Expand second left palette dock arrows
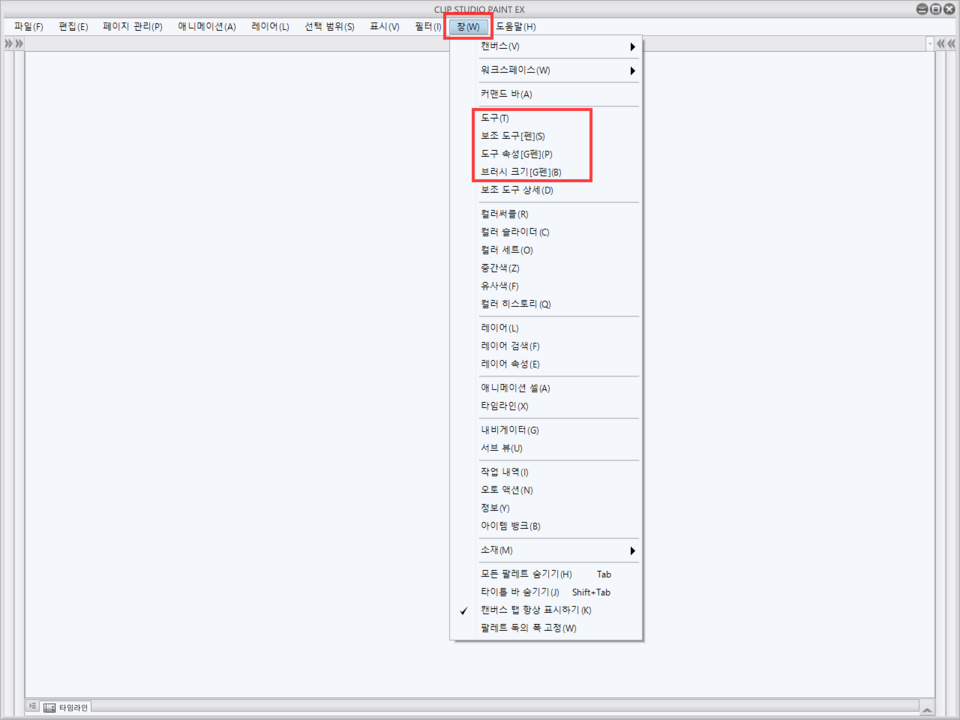This screenshot has width=960, height=720. pyautogui.click(x=19, y=43)
